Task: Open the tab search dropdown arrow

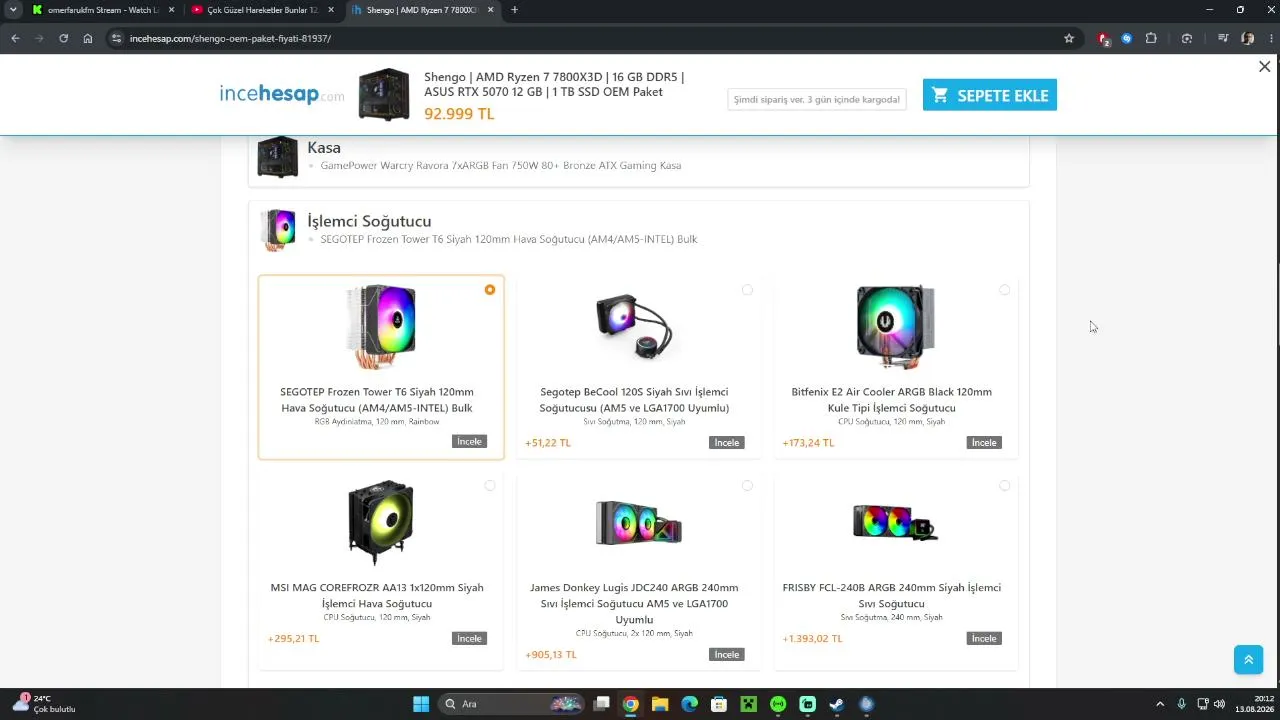Action: 13,10
